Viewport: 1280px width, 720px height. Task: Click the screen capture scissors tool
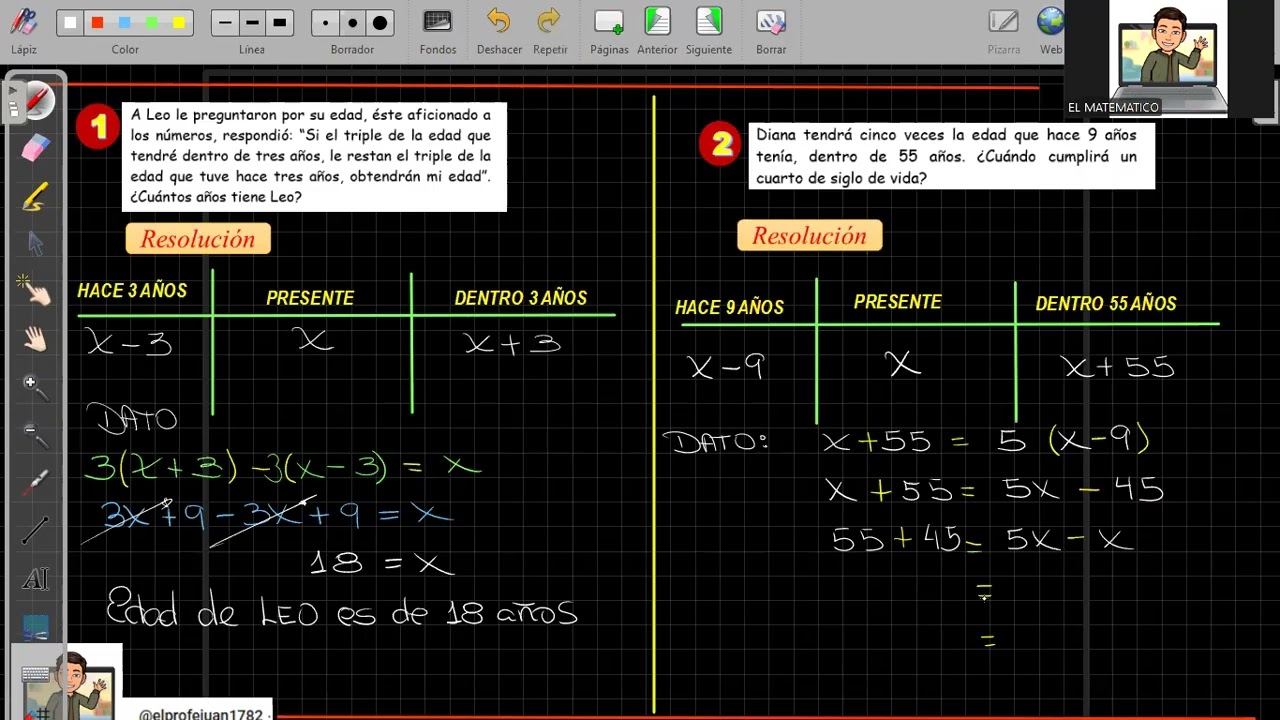35,628
